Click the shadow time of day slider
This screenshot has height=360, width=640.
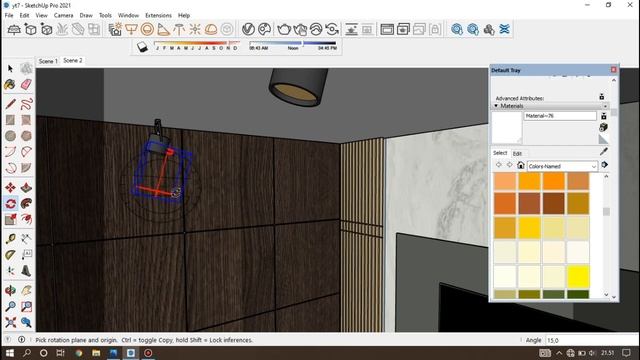[x=293, y=43]
